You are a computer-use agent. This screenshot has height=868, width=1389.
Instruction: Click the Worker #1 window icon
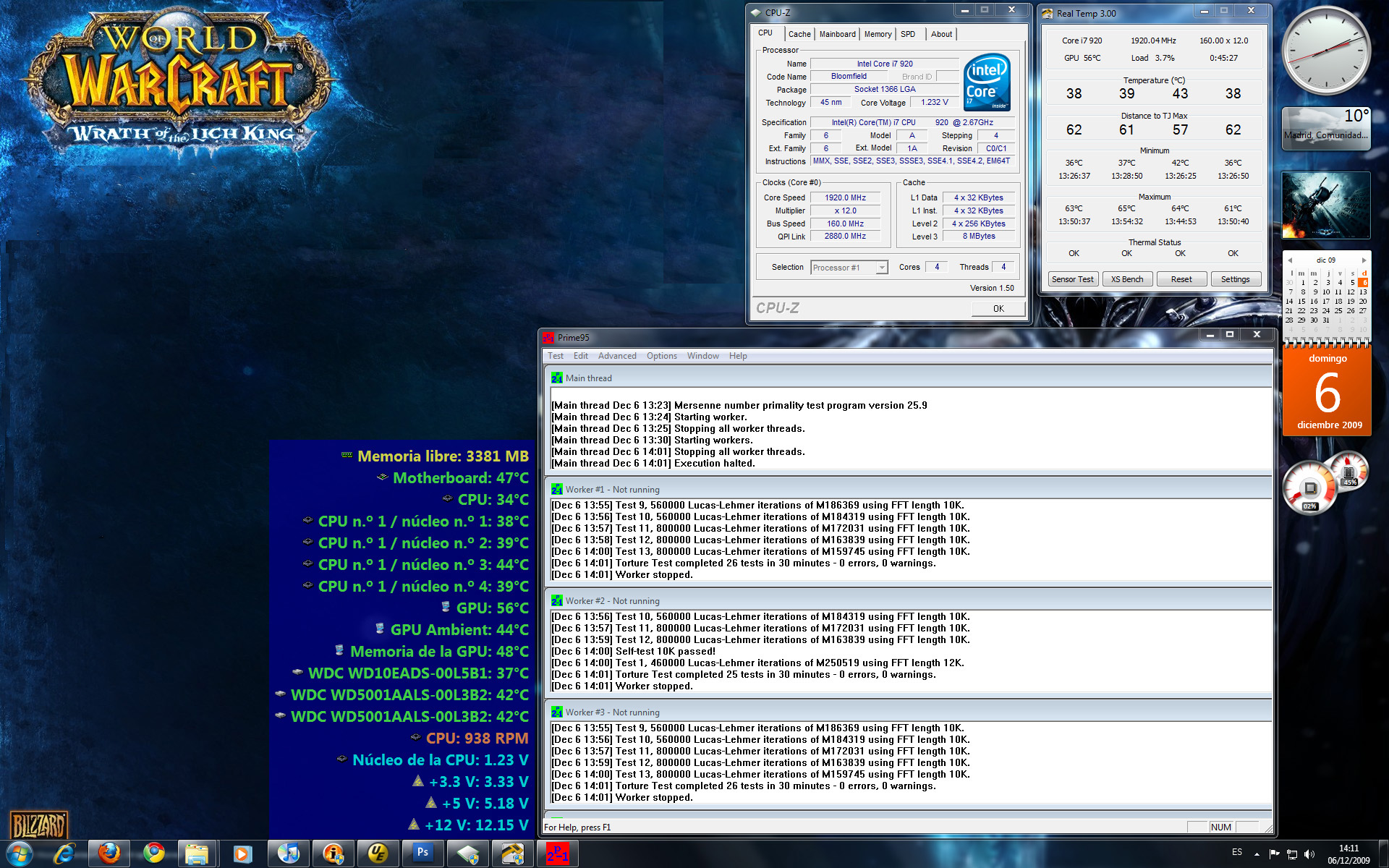tap(556, 489)
